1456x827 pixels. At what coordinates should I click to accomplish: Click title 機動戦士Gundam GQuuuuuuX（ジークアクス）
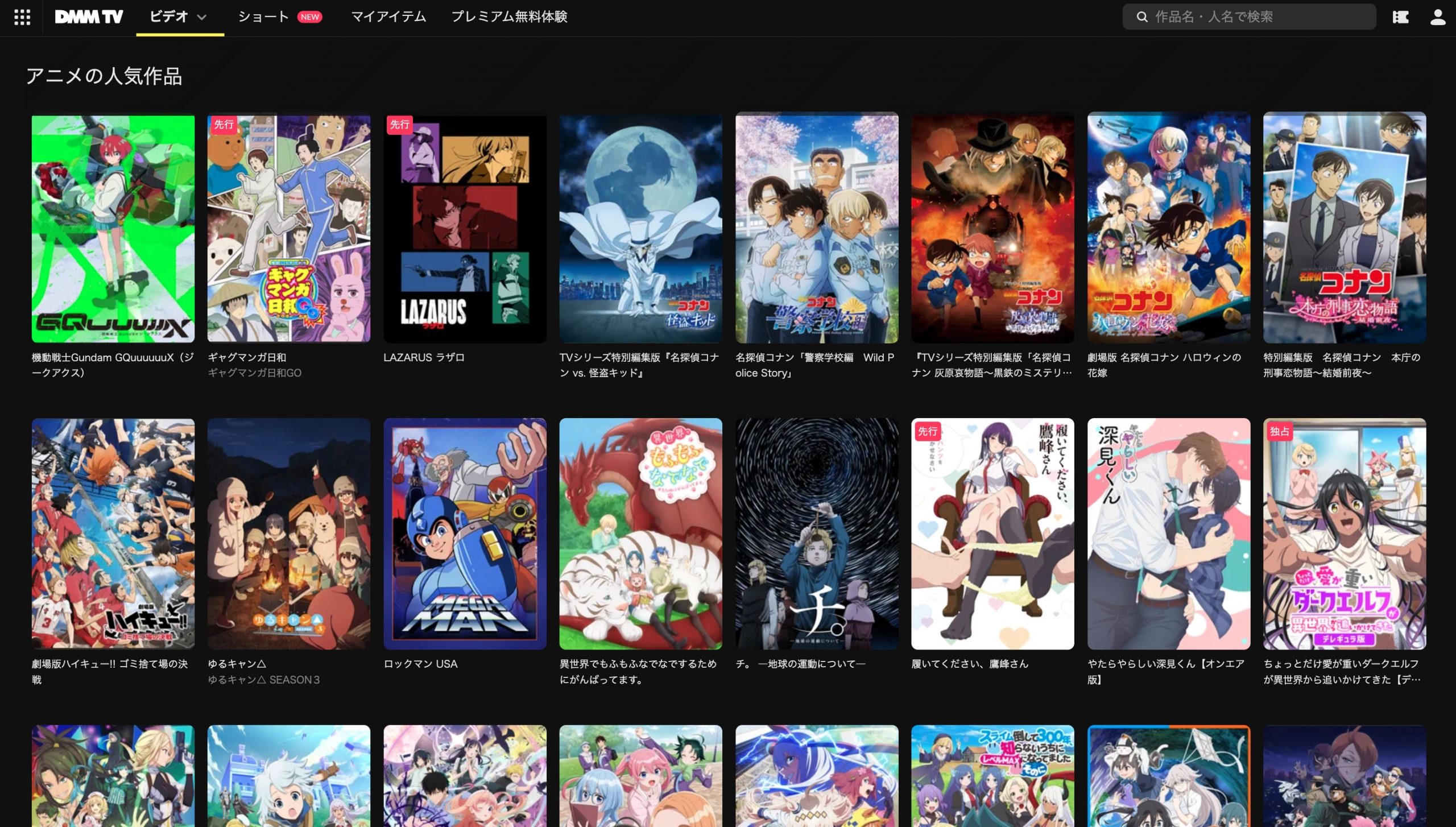(113, 365)
